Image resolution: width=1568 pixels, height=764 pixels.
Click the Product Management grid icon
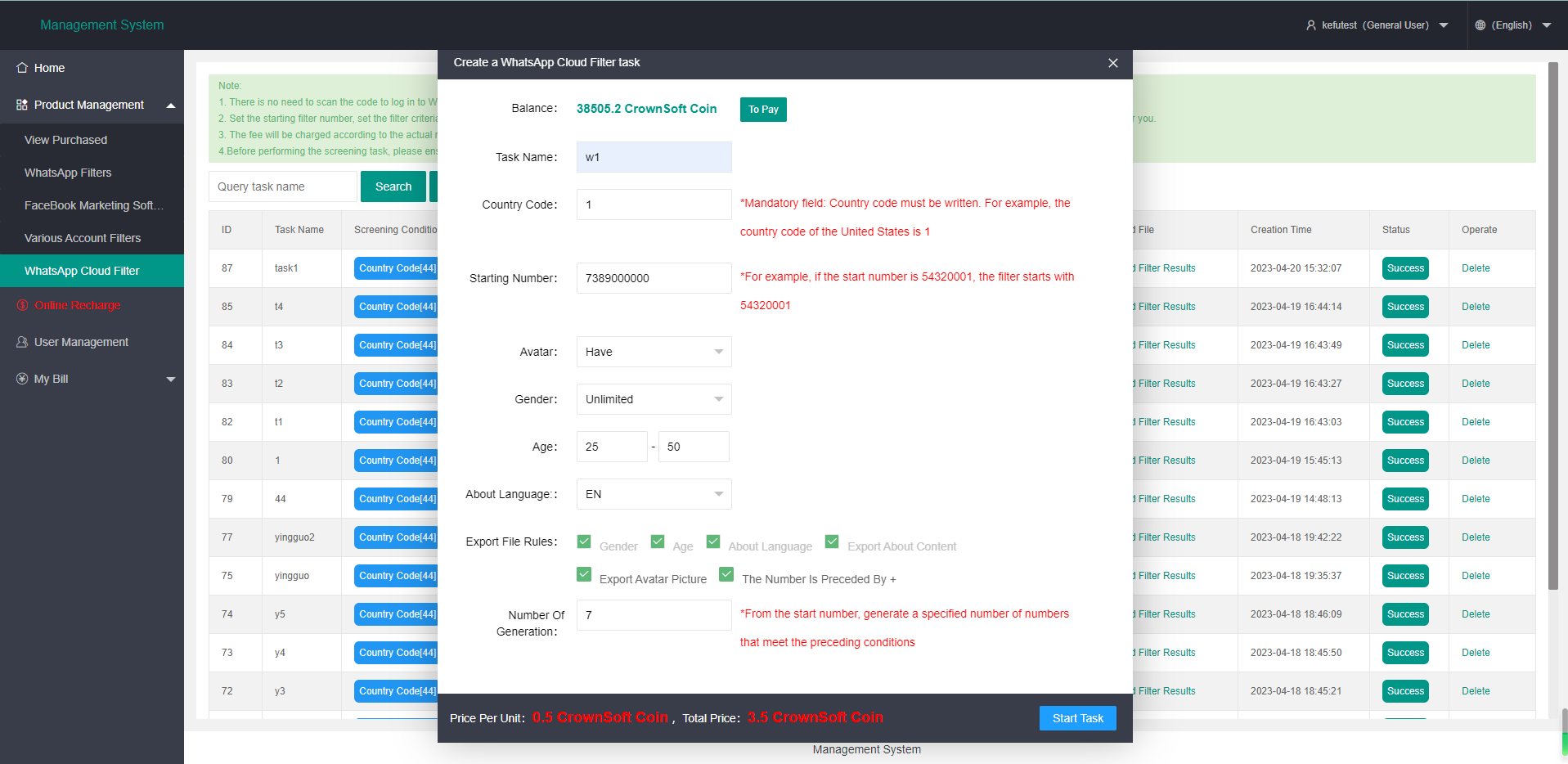[22, 105]
